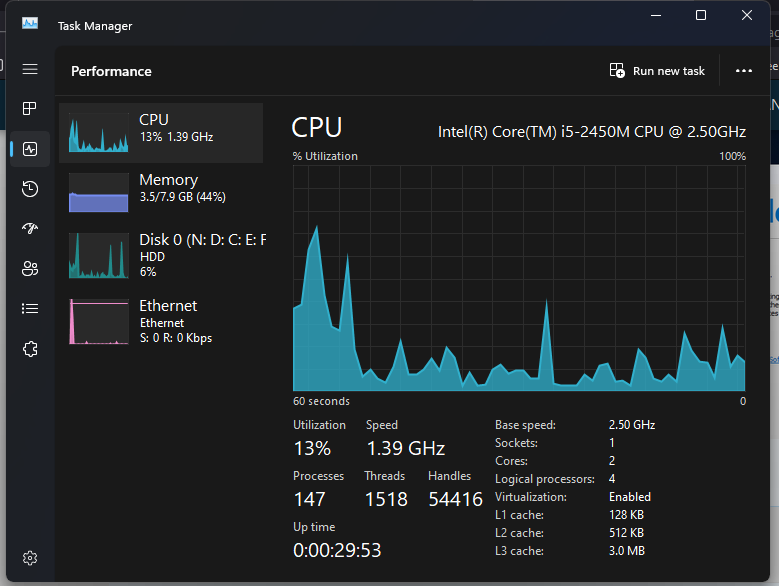Screen dimensions: 779x586
Task: Click the 3.5/7.9 GB (44%) memory text
Action: pyautogui.click(x=182, y=197)
